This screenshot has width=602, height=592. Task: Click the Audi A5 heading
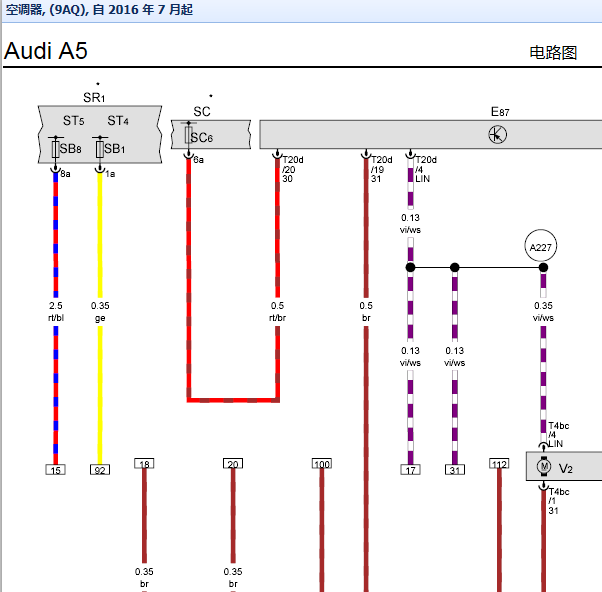tap(46, 51)
